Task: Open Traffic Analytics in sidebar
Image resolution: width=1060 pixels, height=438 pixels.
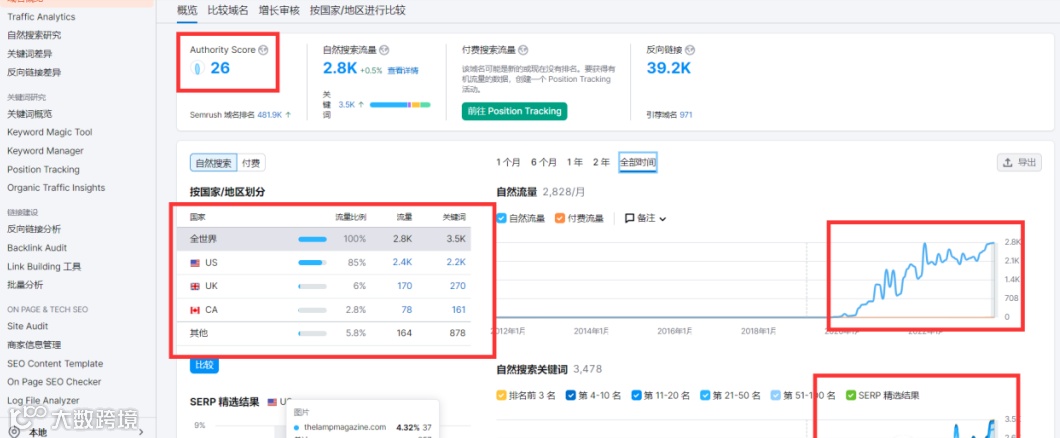Action: pyautogui.click(x=41, y=16)
